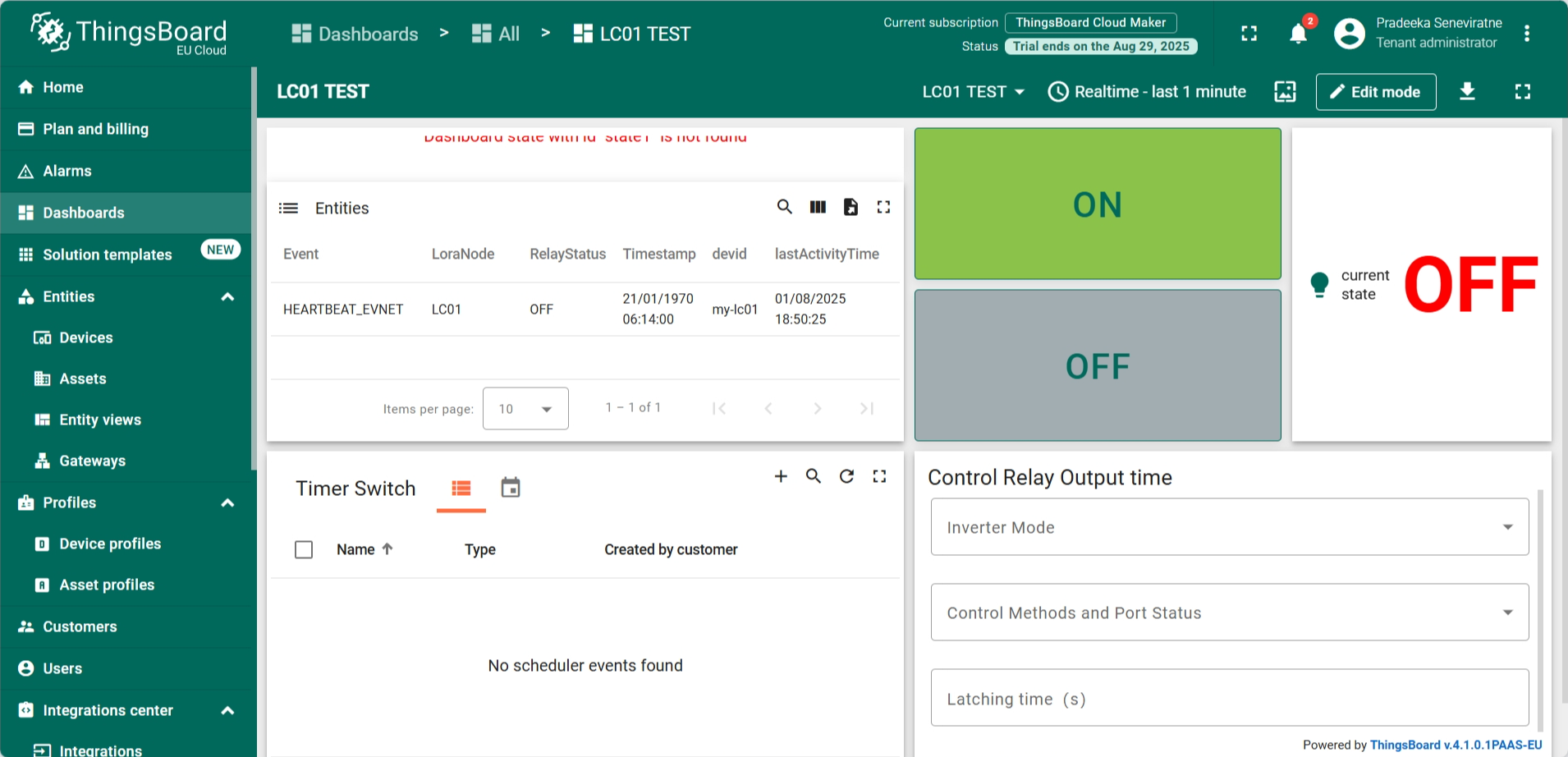Go to Home in the sidebar
Screen dimensions: 1568x757
[126, 87]
